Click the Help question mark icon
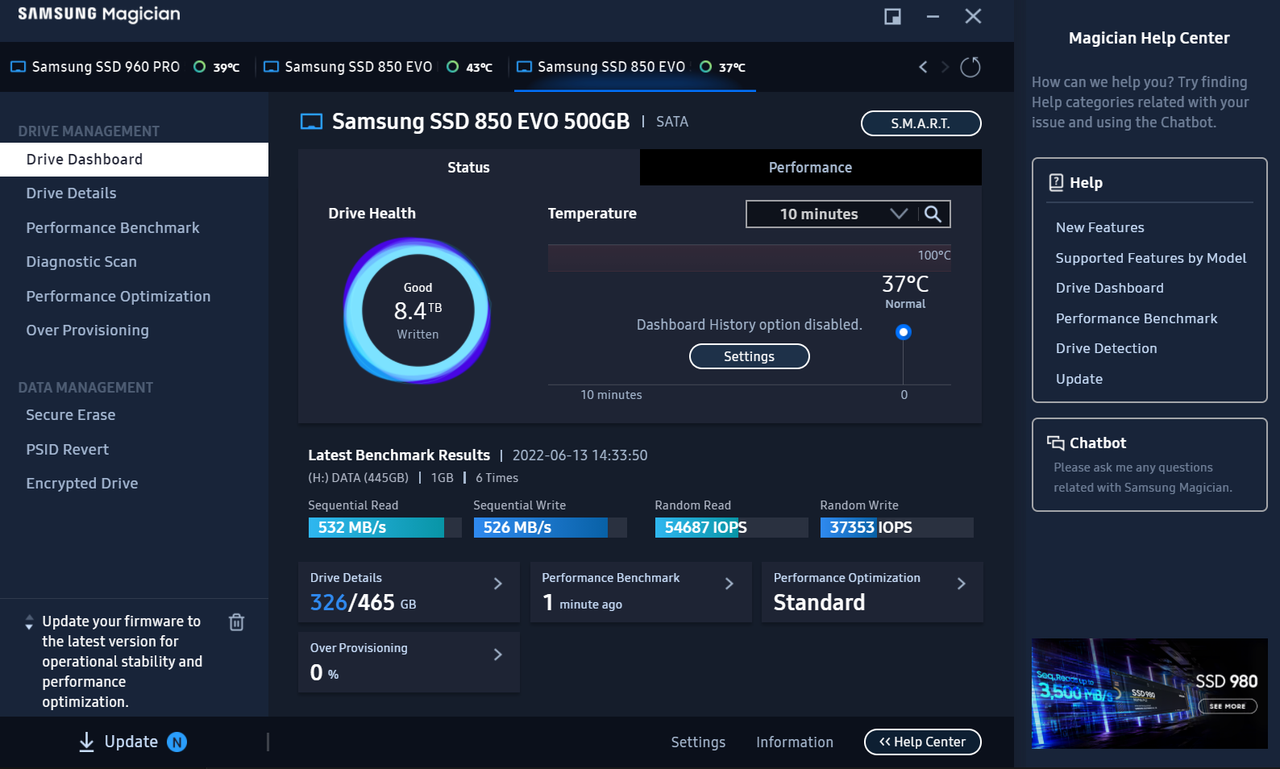Viewport: 1280px width, 769px height. 1055,183
